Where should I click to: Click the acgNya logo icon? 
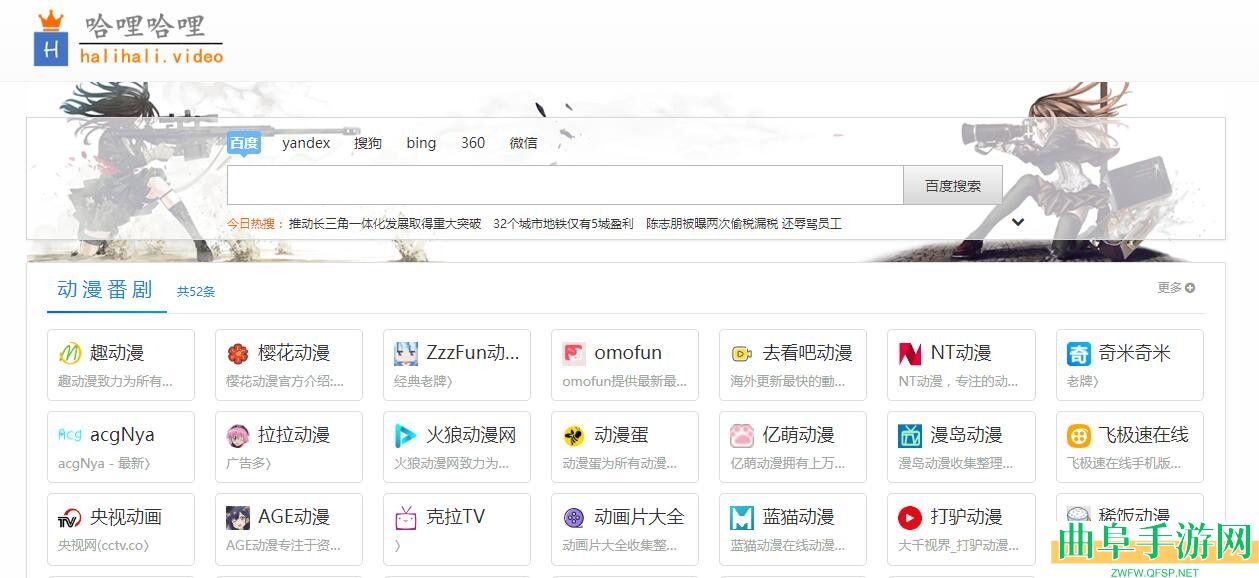(70, 435)
